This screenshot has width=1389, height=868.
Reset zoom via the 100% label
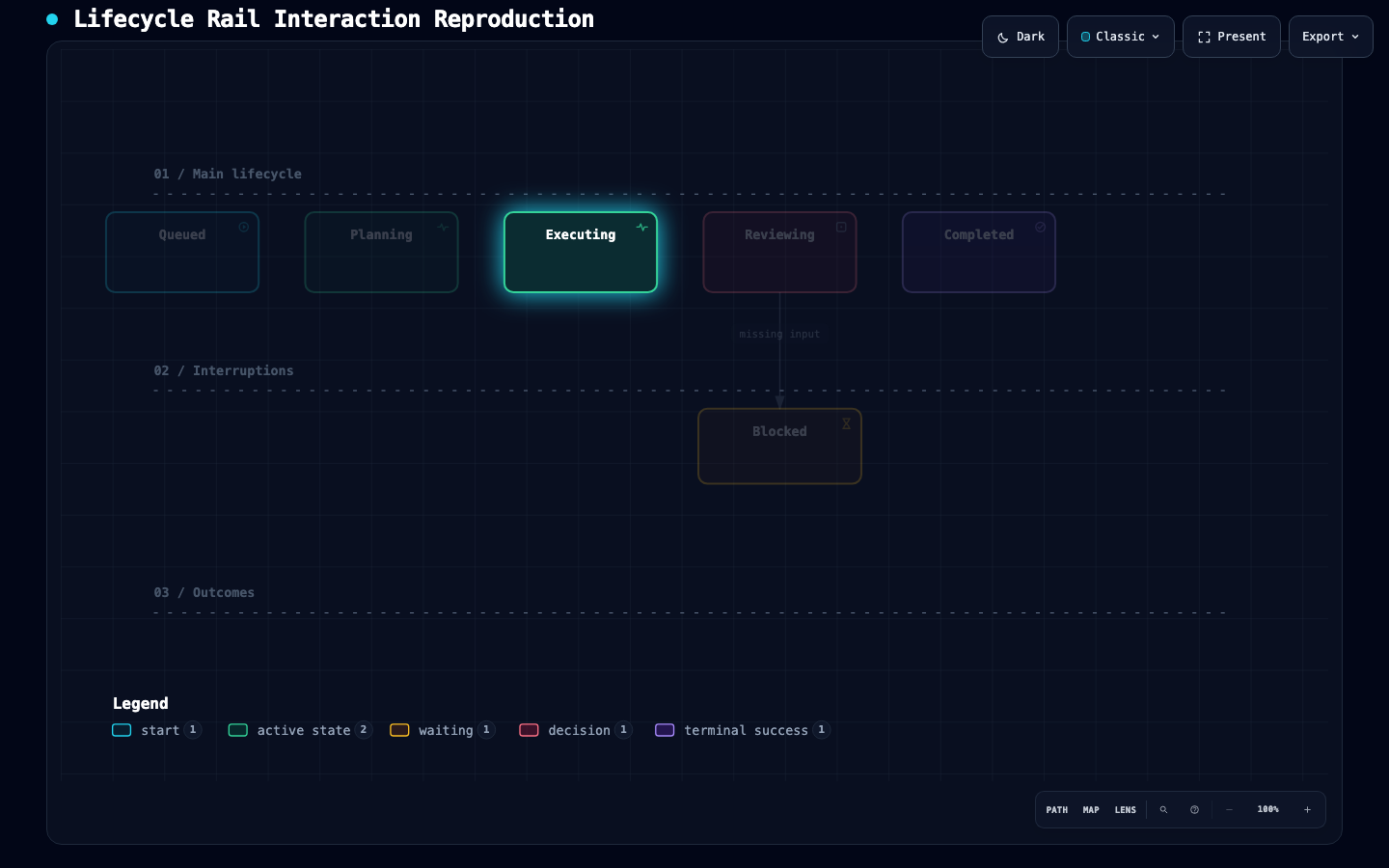[1268, 810]
